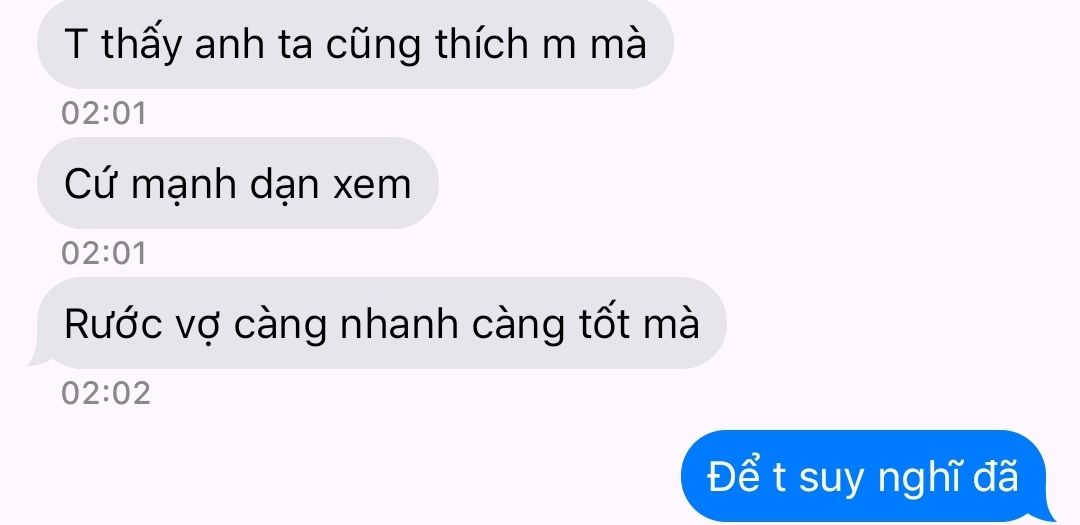This screenshot has width=1080, height=525.
Task: Tap the blue sent message "Để t suy nghĩ đã"
Action: pyautogui.click(x=866, y=476)
